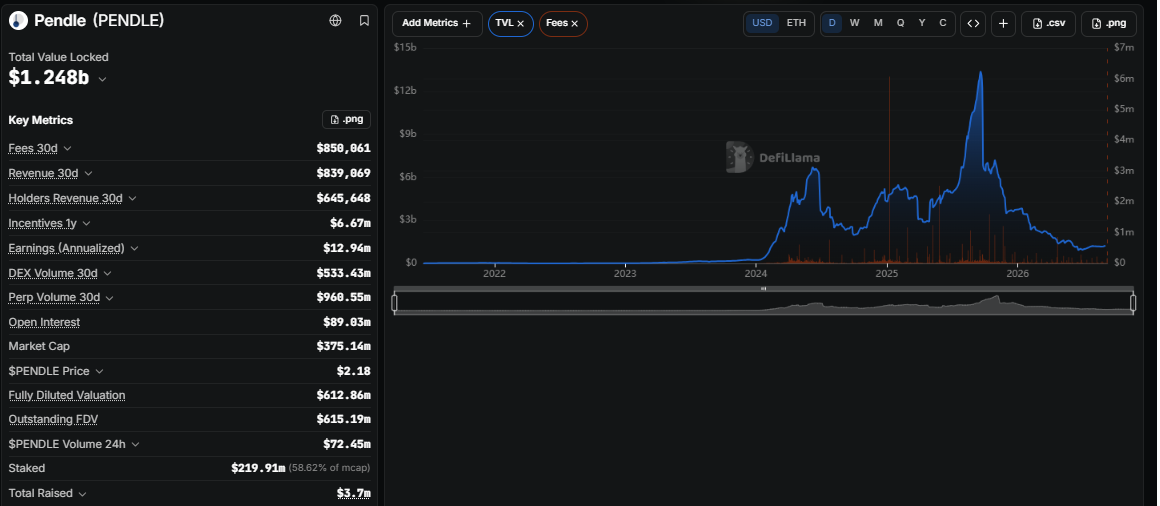Expand the Total Raised row
The width and height of the screenshot is (1160, 506).
coord(82,493)
